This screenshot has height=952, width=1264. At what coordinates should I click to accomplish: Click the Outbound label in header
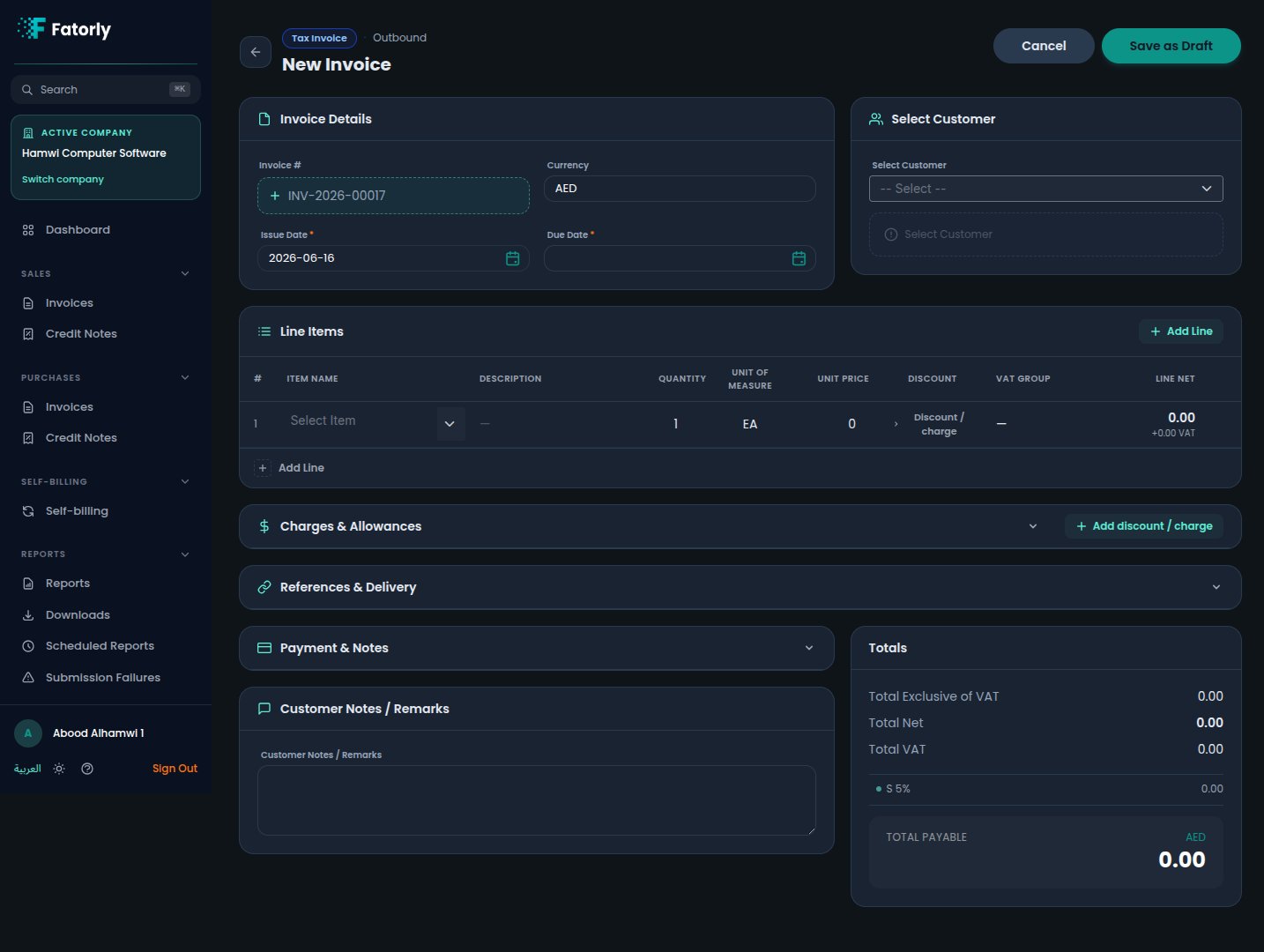pos(399,38)
